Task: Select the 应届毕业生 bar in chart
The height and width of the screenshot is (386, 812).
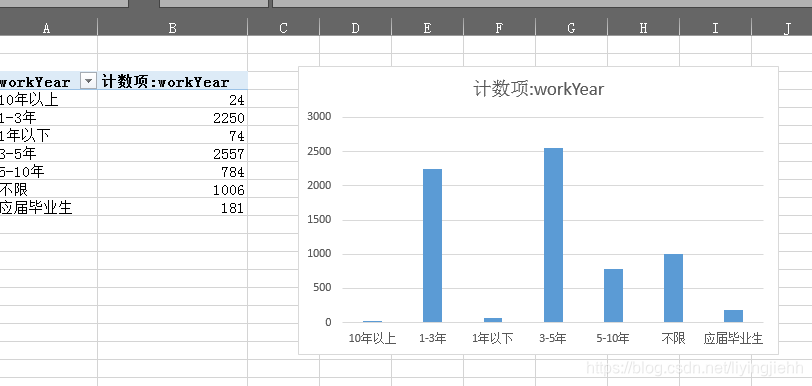Action: 733,316
